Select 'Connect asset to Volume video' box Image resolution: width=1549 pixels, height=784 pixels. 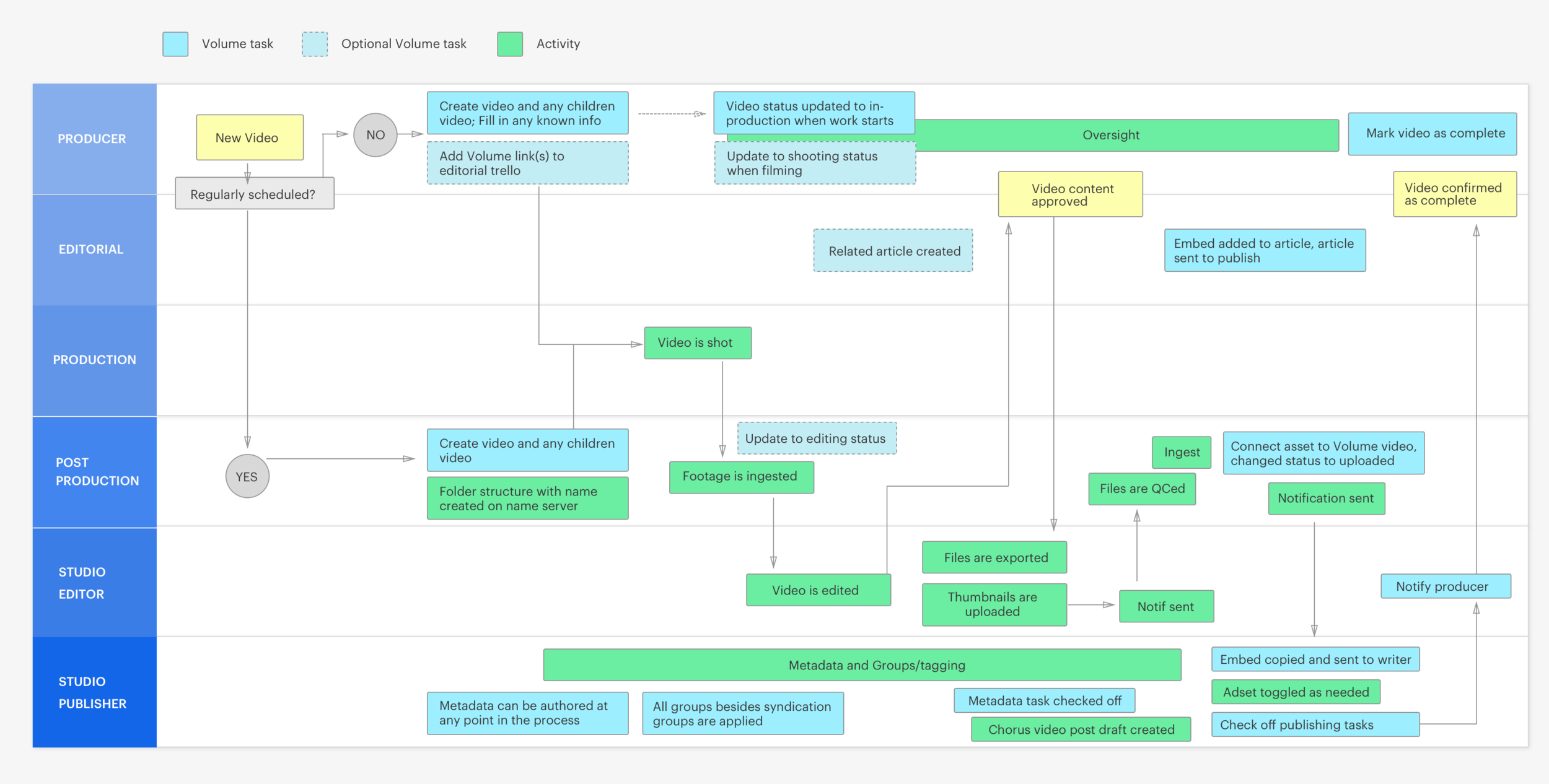[x=1323, y=453]
